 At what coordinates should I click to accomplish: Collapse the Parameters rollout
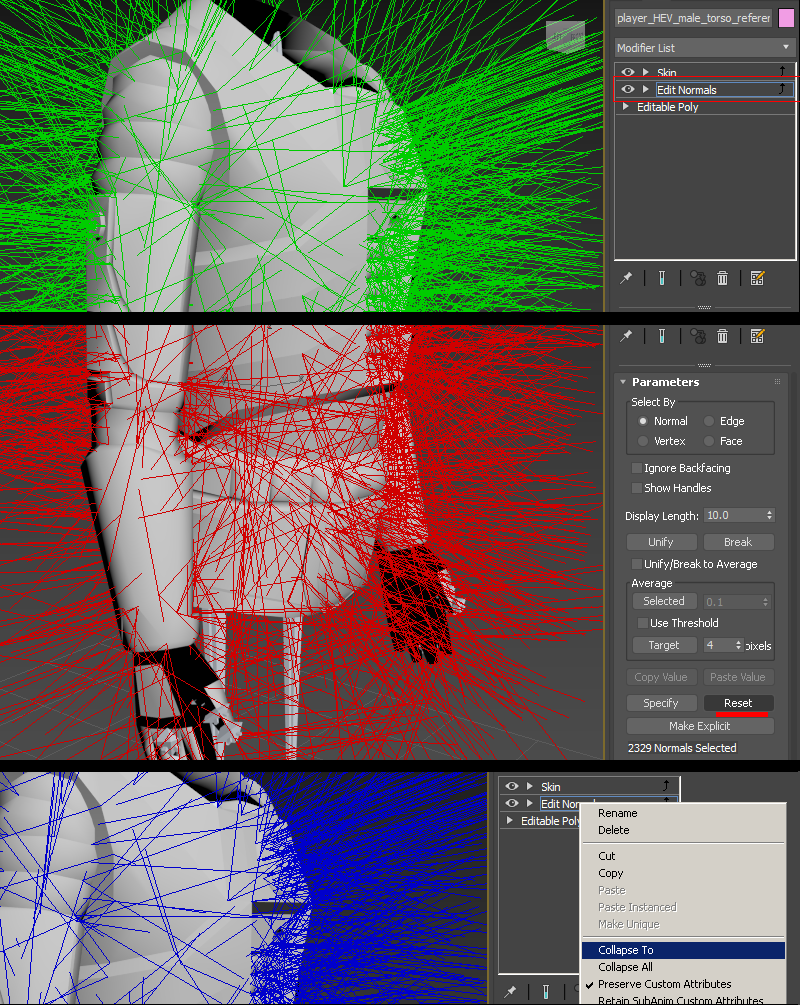click(623, 381)
